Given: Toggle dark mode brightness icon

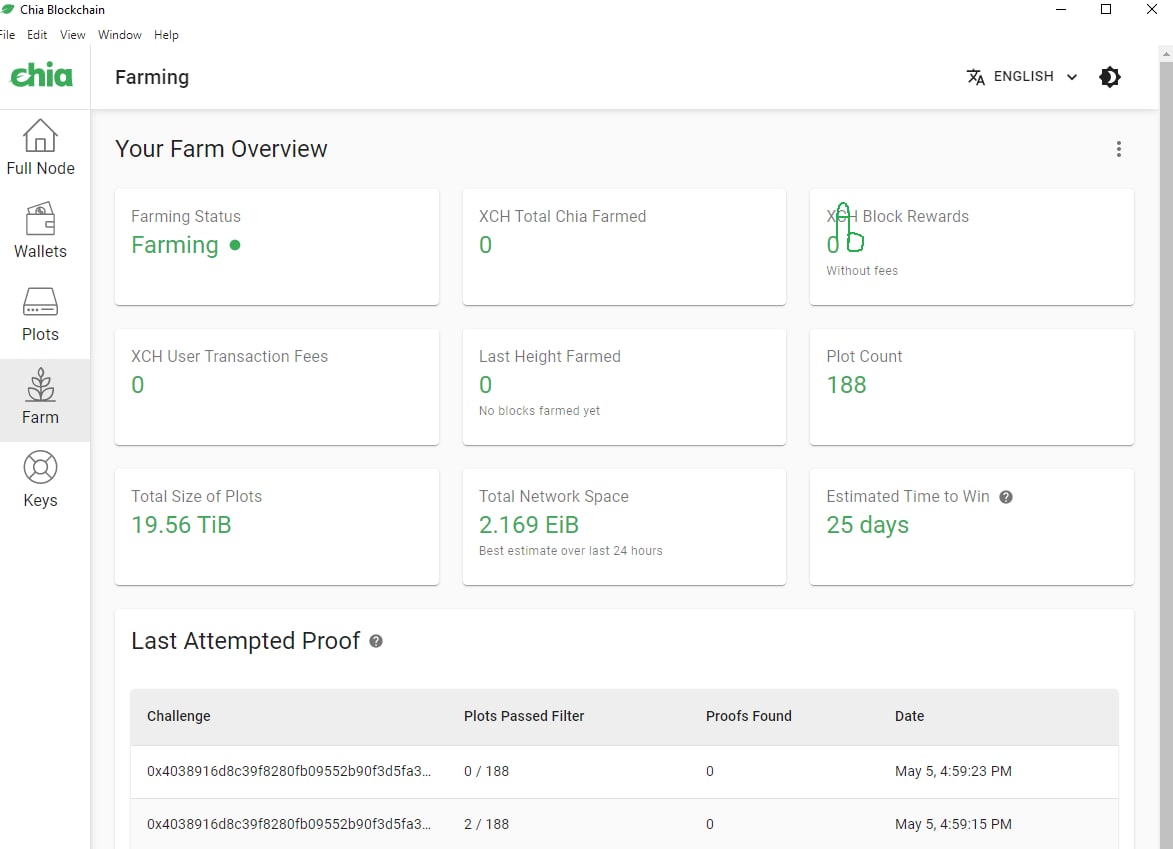Looking at the screenshot, I should [x=1109, y=76].
